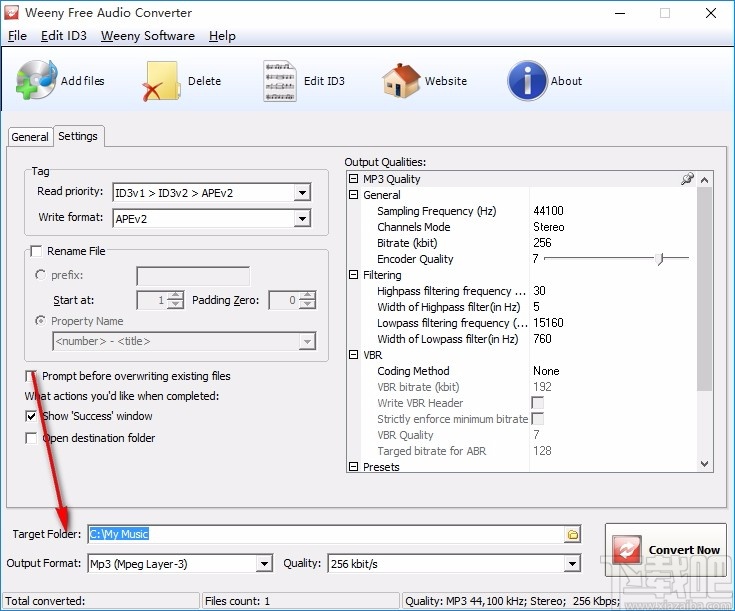Click scroll up arrow in Output Qualities
Viewport: 735px width, 611px height.
tap(704, 180)
